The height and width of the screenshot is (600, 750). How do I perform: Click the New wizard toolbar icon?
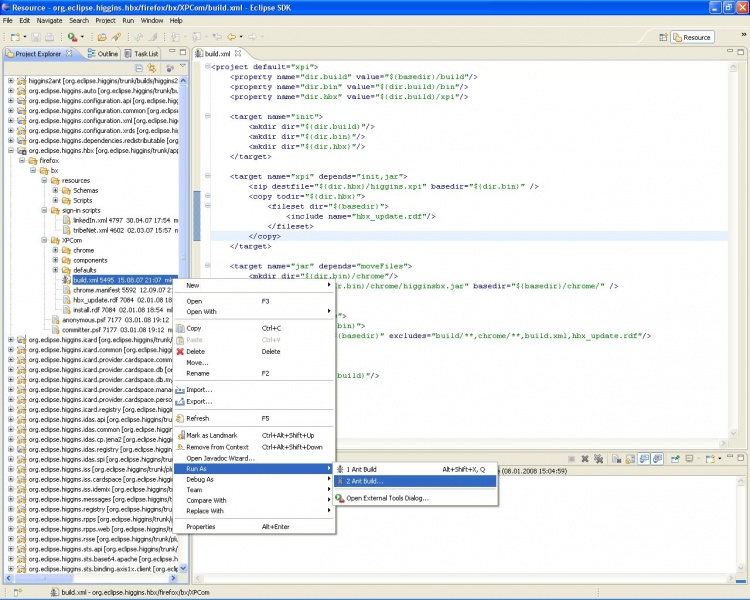15,37
